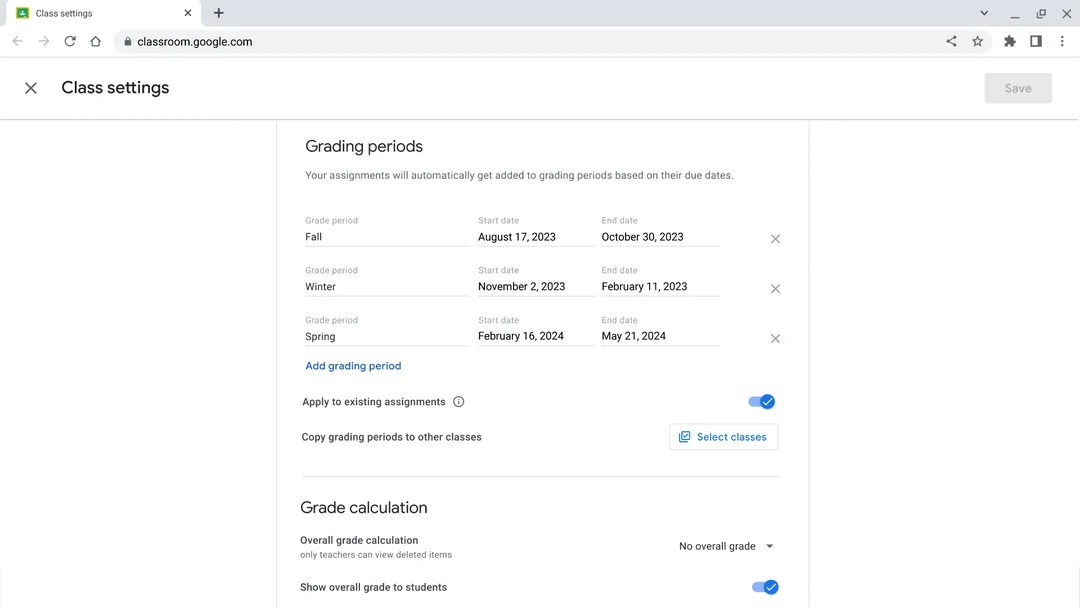Screen dimensions: 1080x607
Task: Open a new browser tab
Action: coord(219,13)
